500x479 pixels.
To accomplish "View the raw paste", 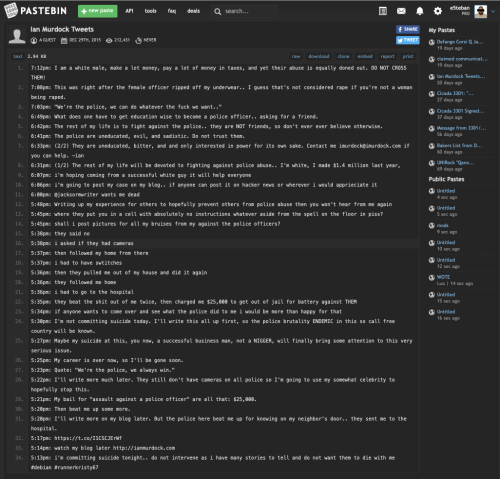I will coord(296,56).
